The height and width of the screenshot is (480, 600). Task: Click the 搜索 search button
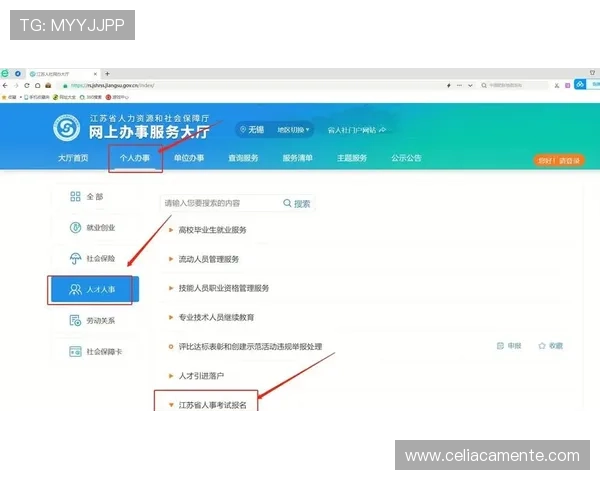click(x=297, y=204)
